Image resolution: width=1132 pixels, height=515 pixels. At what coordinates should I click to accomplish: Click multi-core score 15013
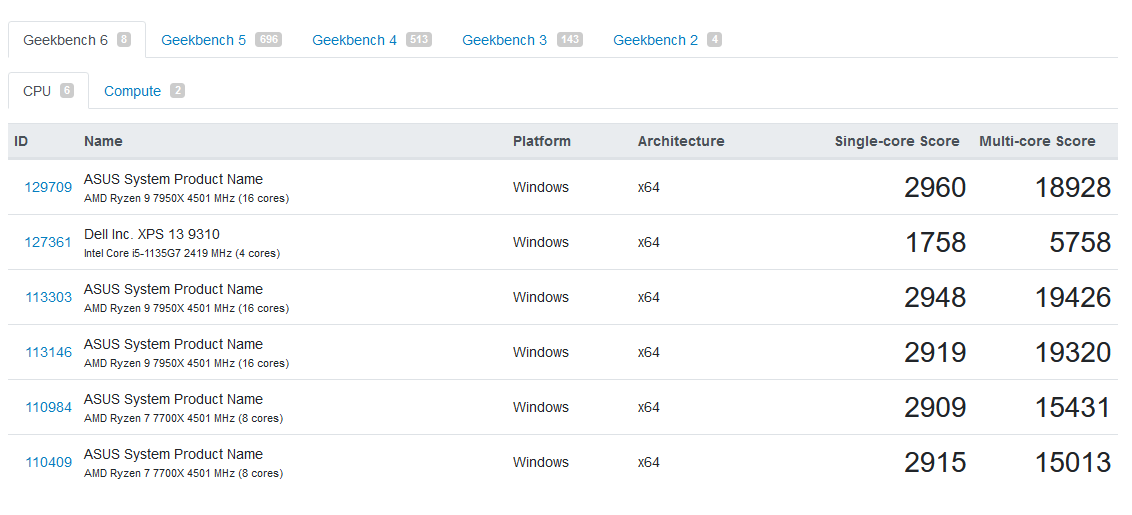click(x=1073, y=462)
